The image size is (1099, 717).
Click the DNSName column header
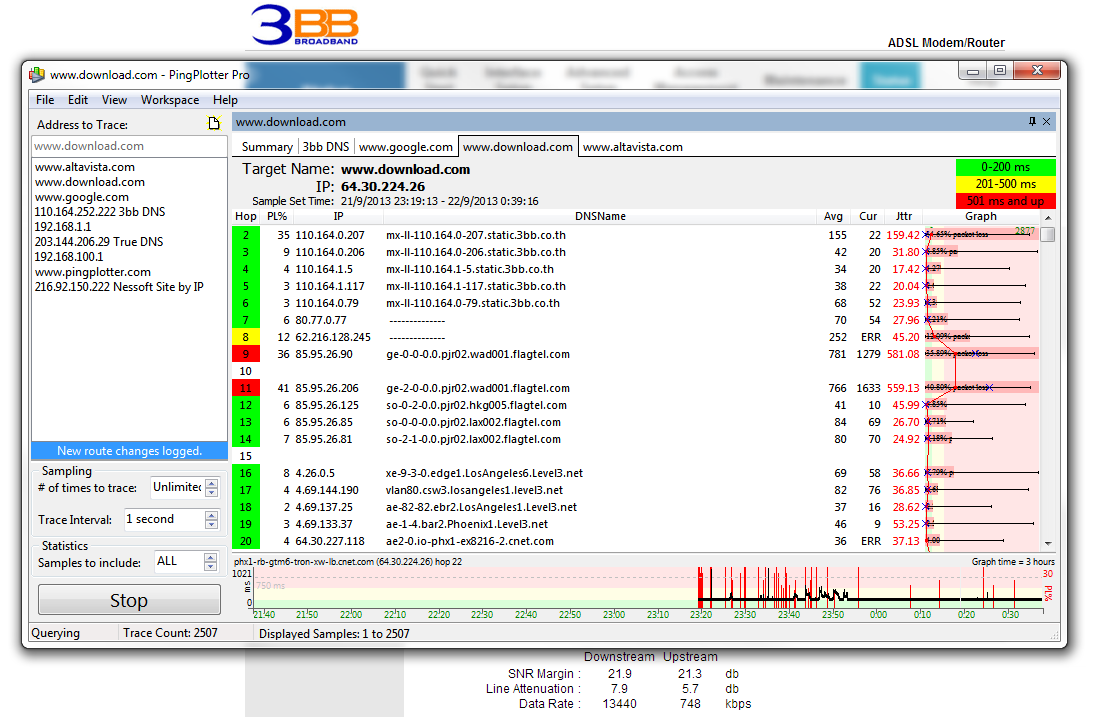click(x=600, y=217)
